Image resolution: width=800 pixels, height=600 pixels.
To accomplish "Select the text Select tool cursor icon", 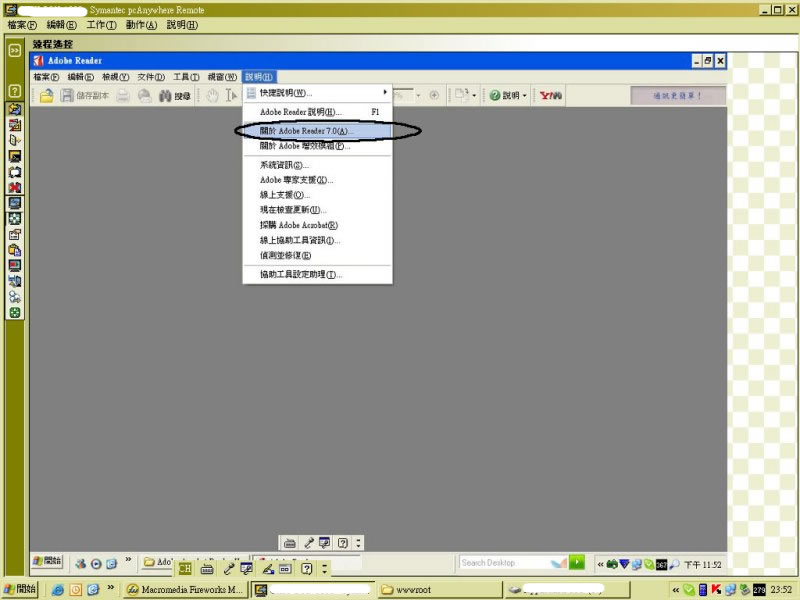I will (231, 95).
